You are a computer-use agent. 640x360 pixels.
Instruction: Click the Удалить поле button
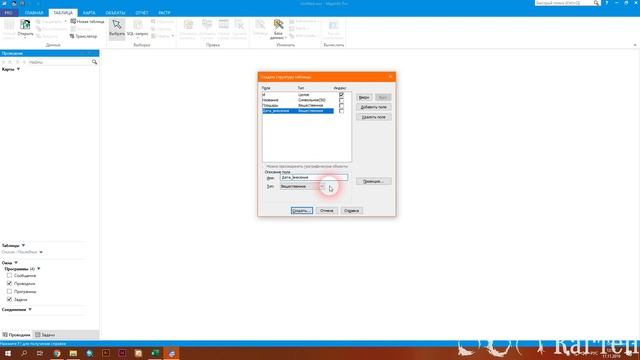pyautogui.click(x=373, y=117)
